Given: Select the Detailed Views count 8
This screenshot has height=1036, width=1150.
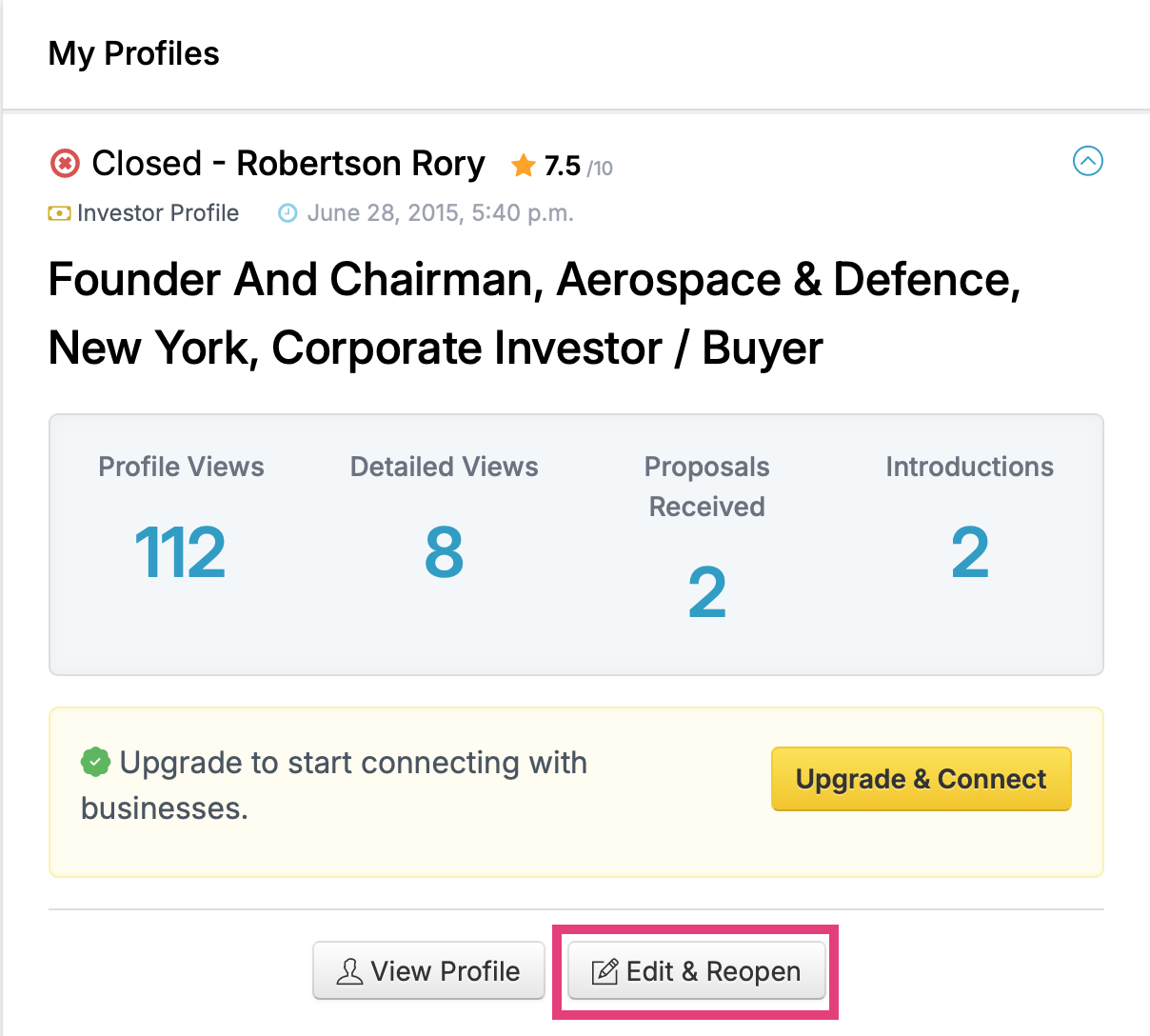Looking at the screenshot, I should (x=444, y=552).
